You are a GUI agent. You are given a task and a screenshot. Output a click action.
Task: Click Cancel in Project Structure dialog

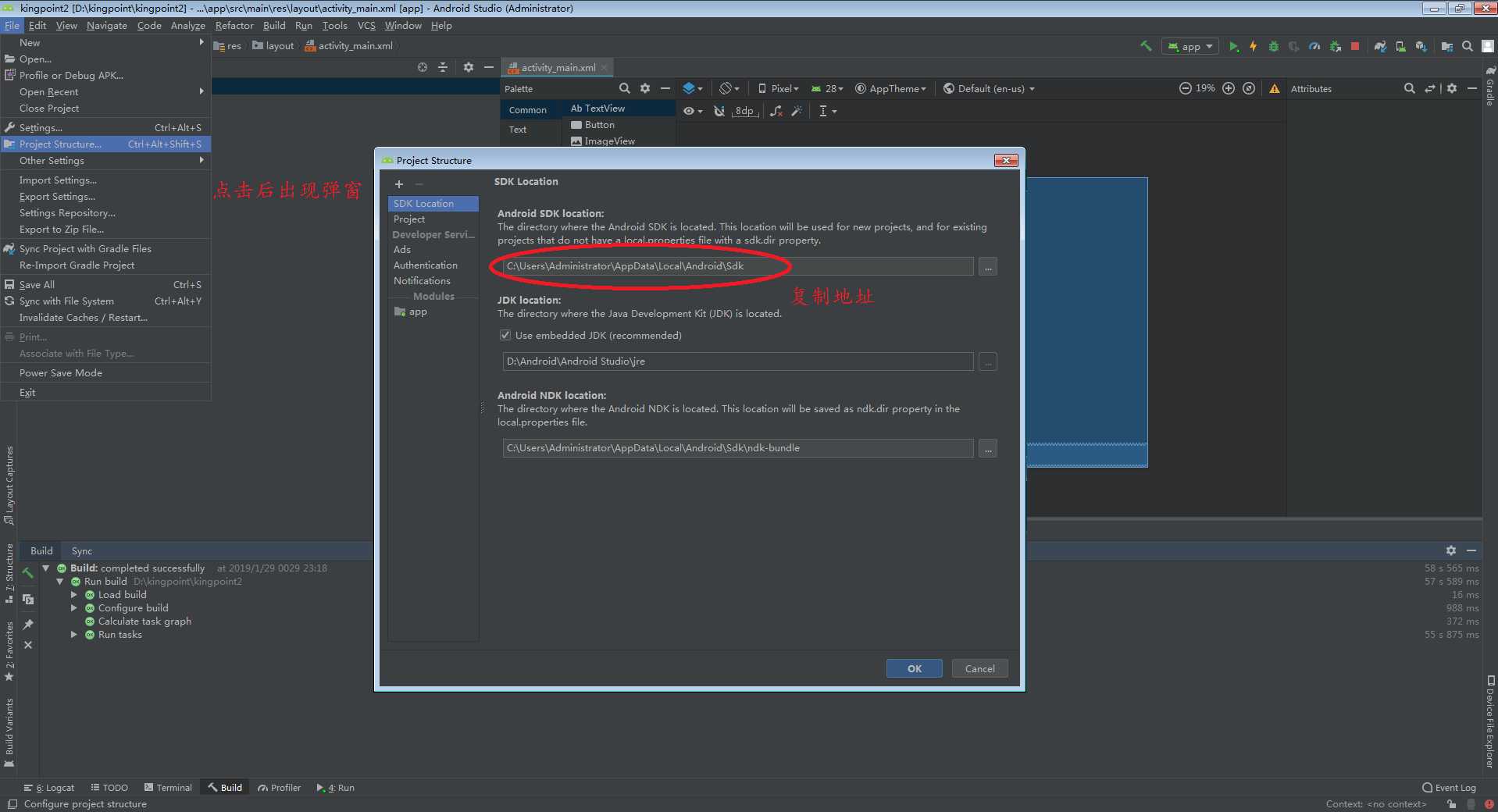(979, 668)
